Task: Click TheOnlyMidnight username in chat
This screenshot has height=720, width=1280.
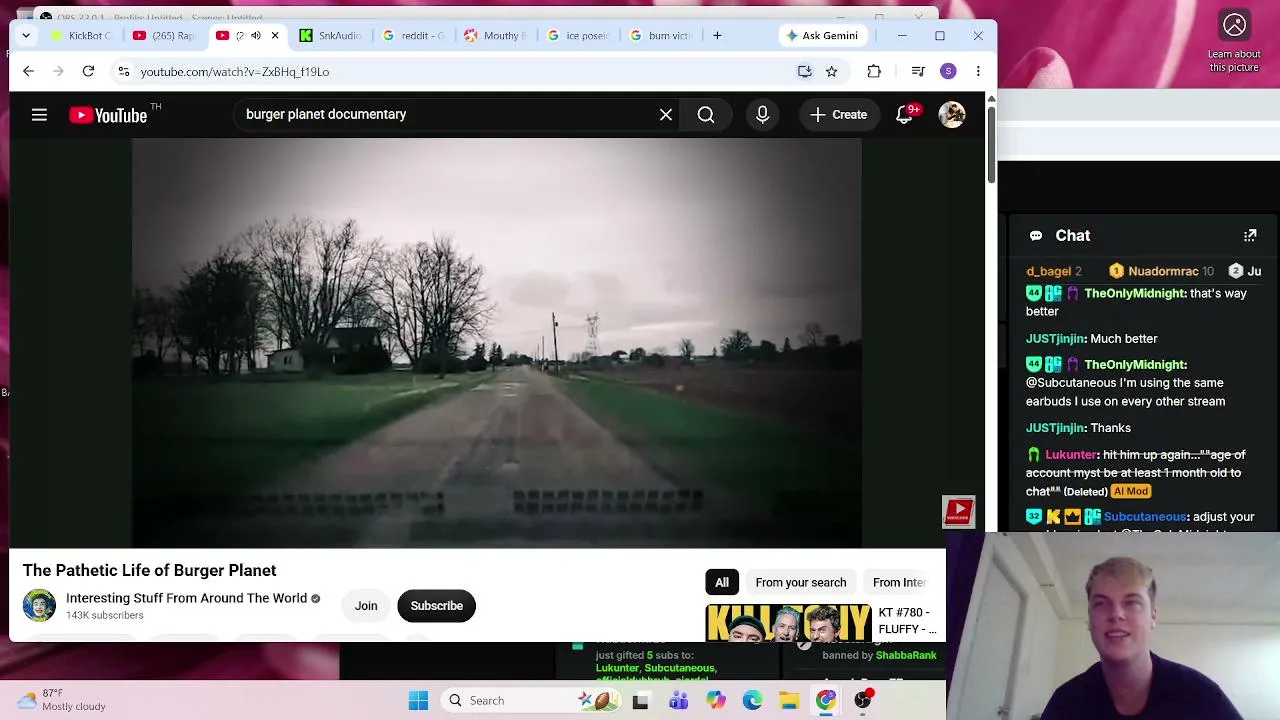Action: pos(1135,293)
